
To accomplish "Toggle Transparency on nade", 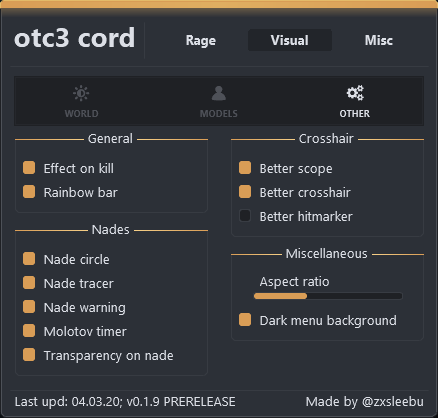I will pos(29,355).
